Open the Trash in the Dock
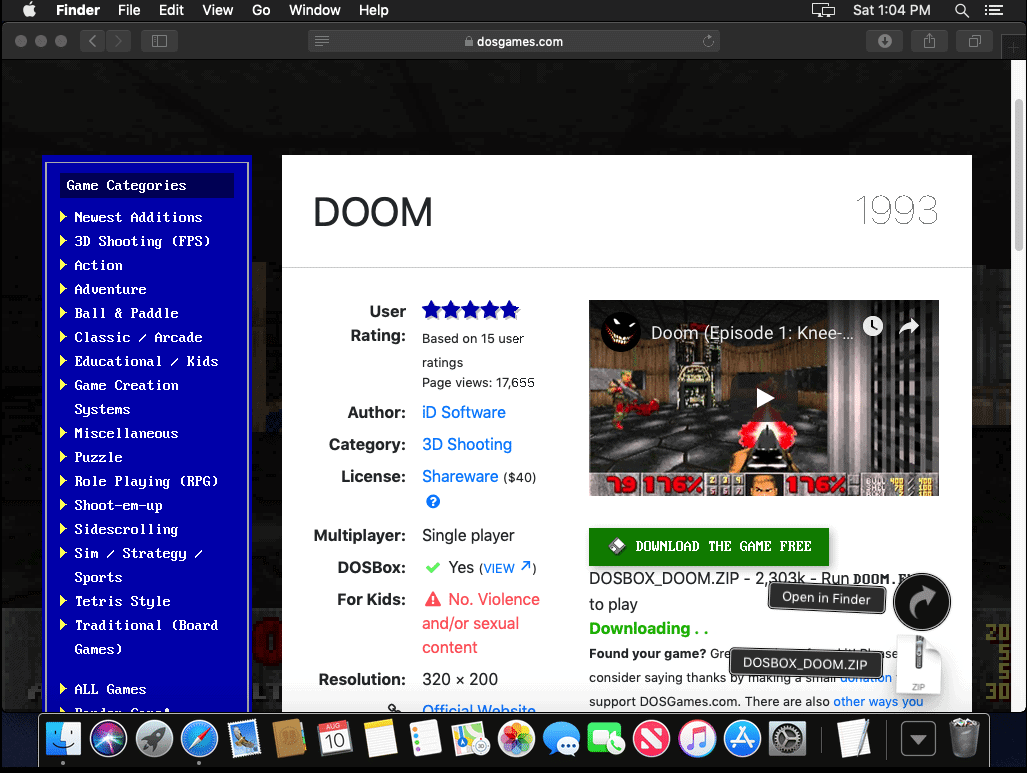 click(x=964, y=739)
